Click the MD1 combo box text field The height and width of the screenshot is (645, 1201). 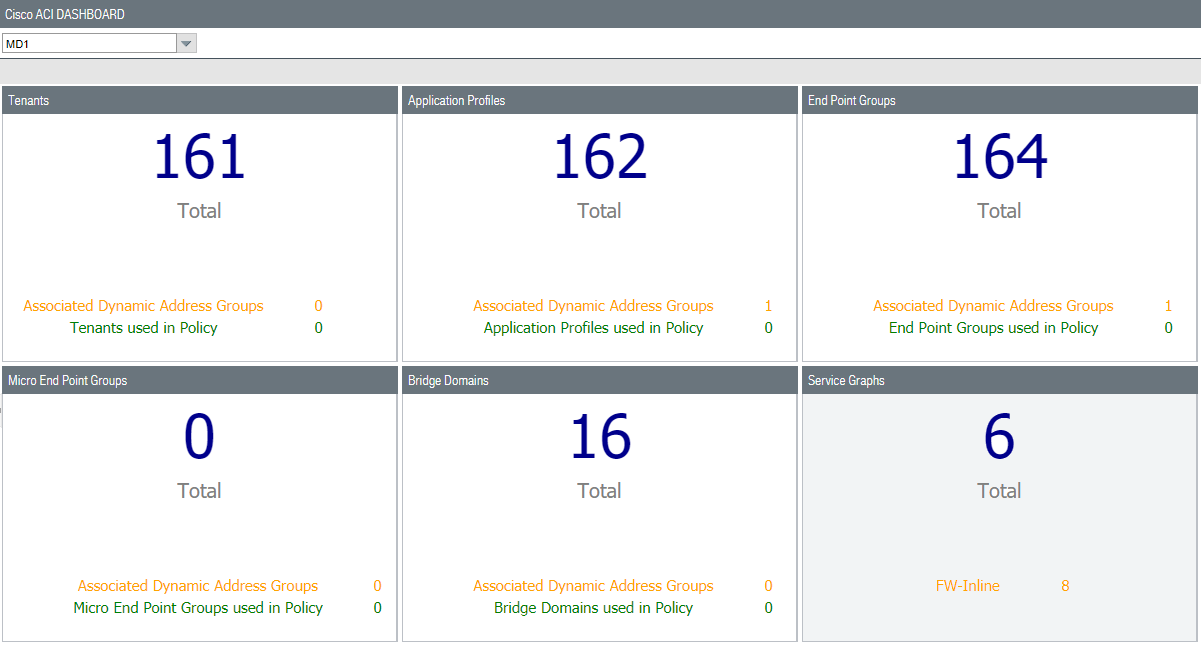point(88,43)
